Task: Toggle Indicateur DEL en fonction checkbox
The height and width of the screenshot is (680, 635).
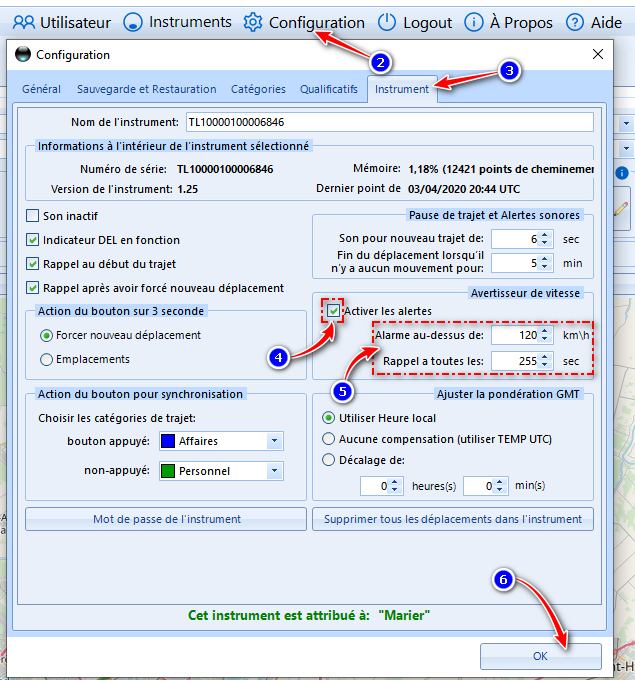Action: (33, 240)
